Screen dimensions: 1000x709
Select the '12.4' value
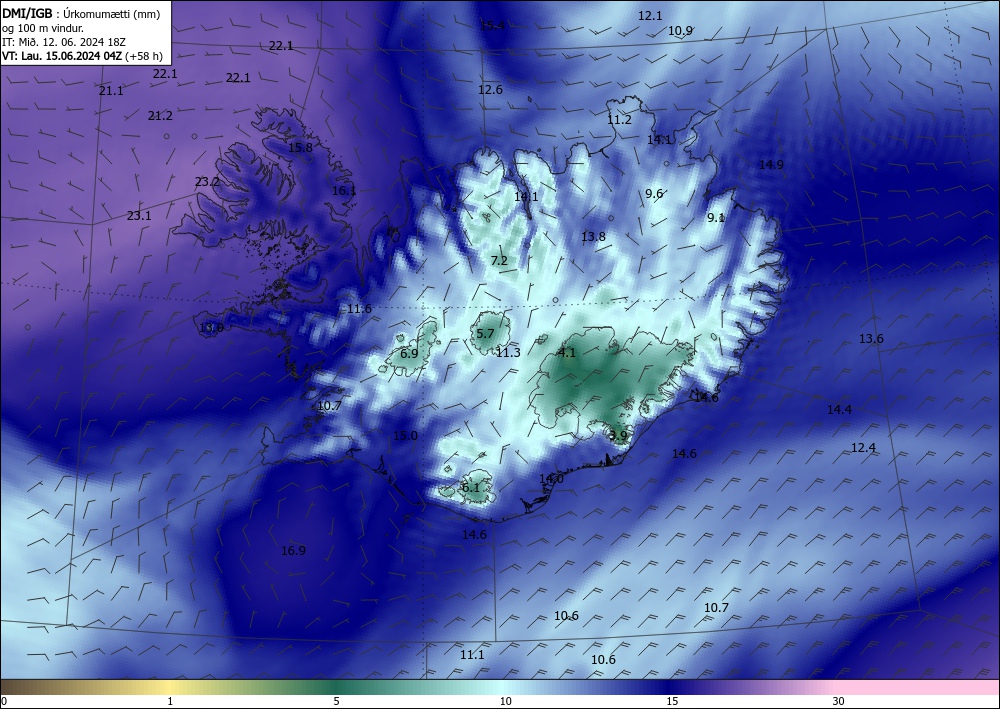864,448
